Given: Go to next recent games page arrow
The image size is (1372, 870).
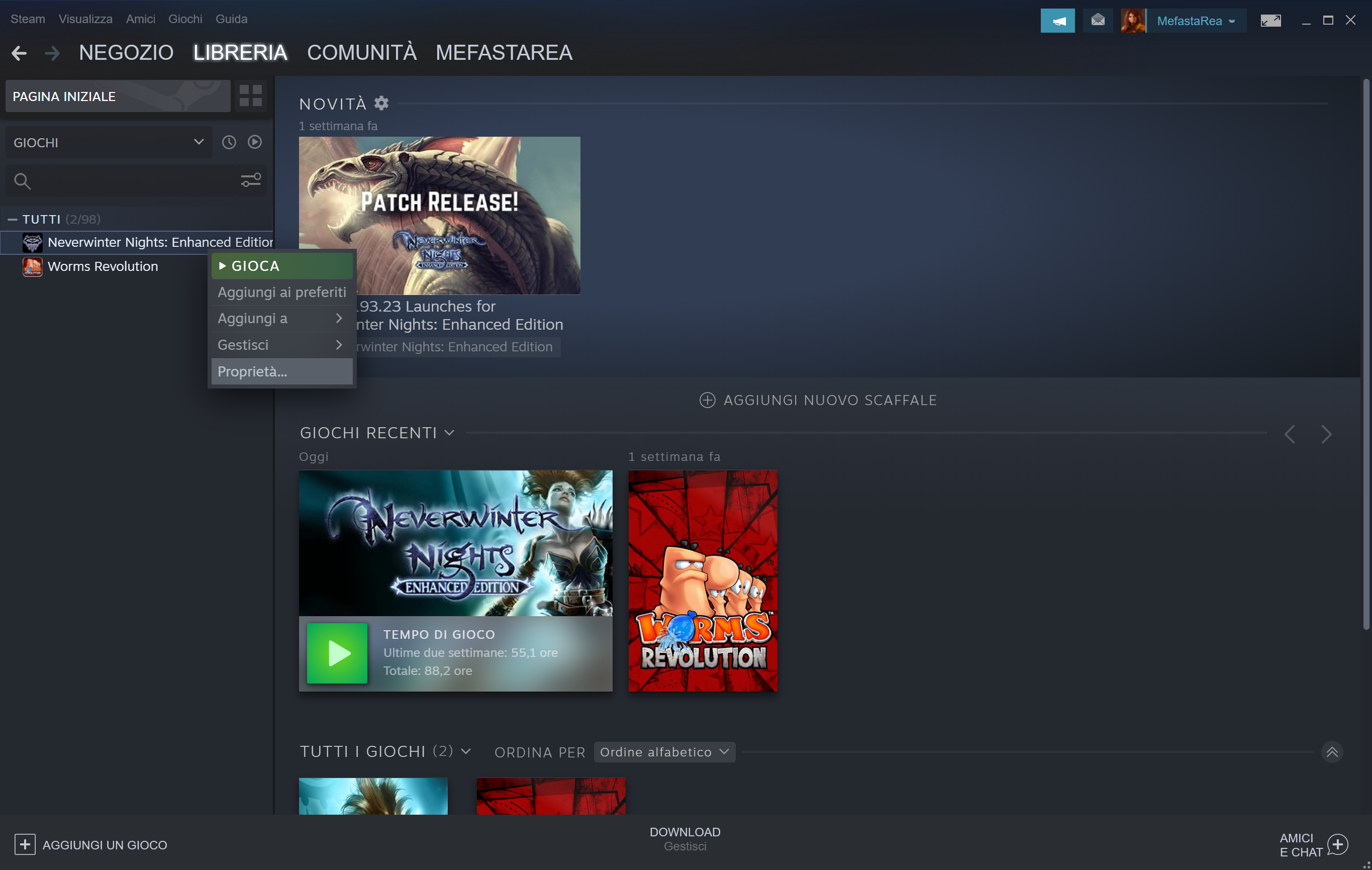Looking at the screenshot, I should coord(1326,434).
